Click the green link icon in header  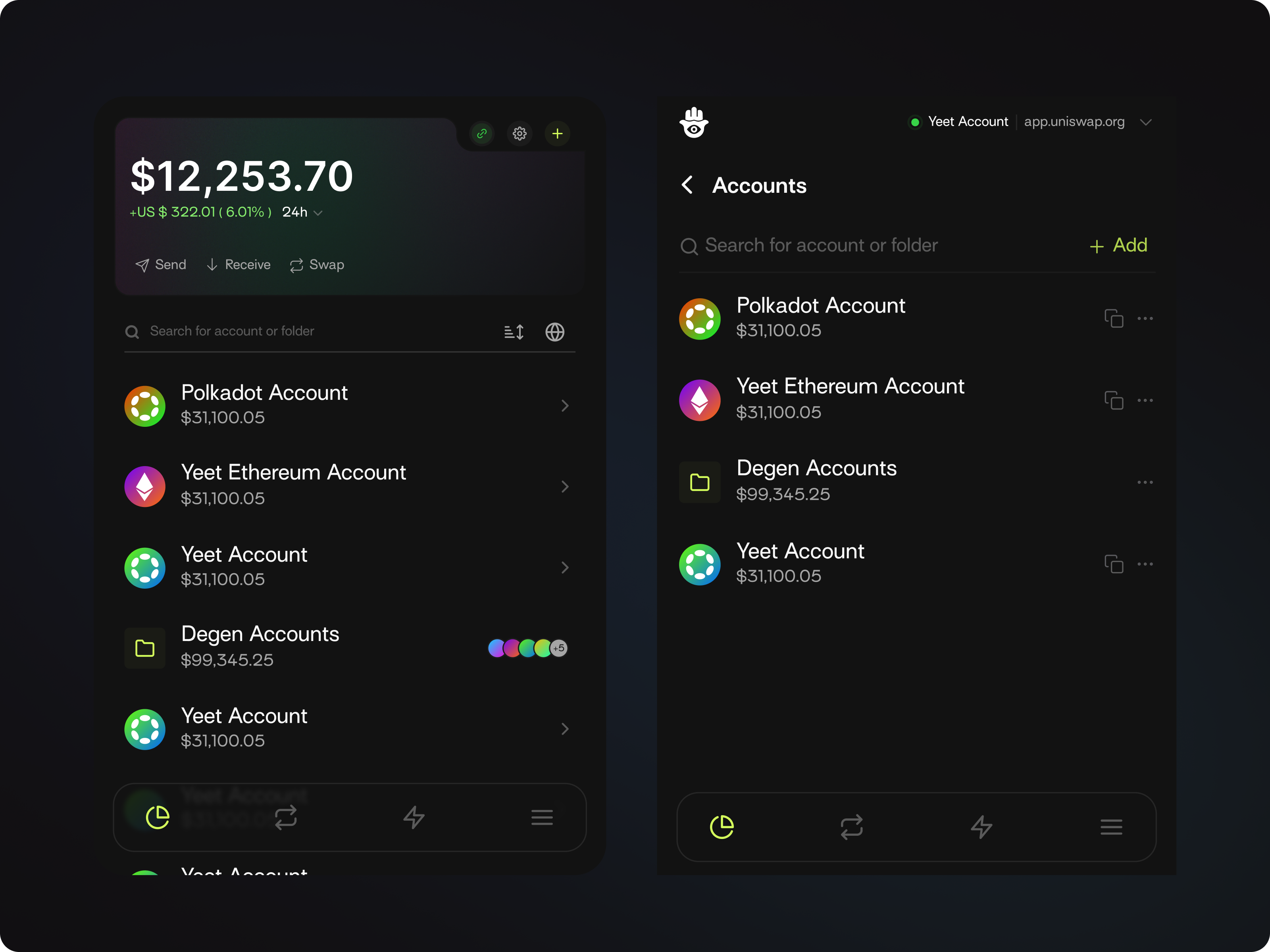coord(482,134)
